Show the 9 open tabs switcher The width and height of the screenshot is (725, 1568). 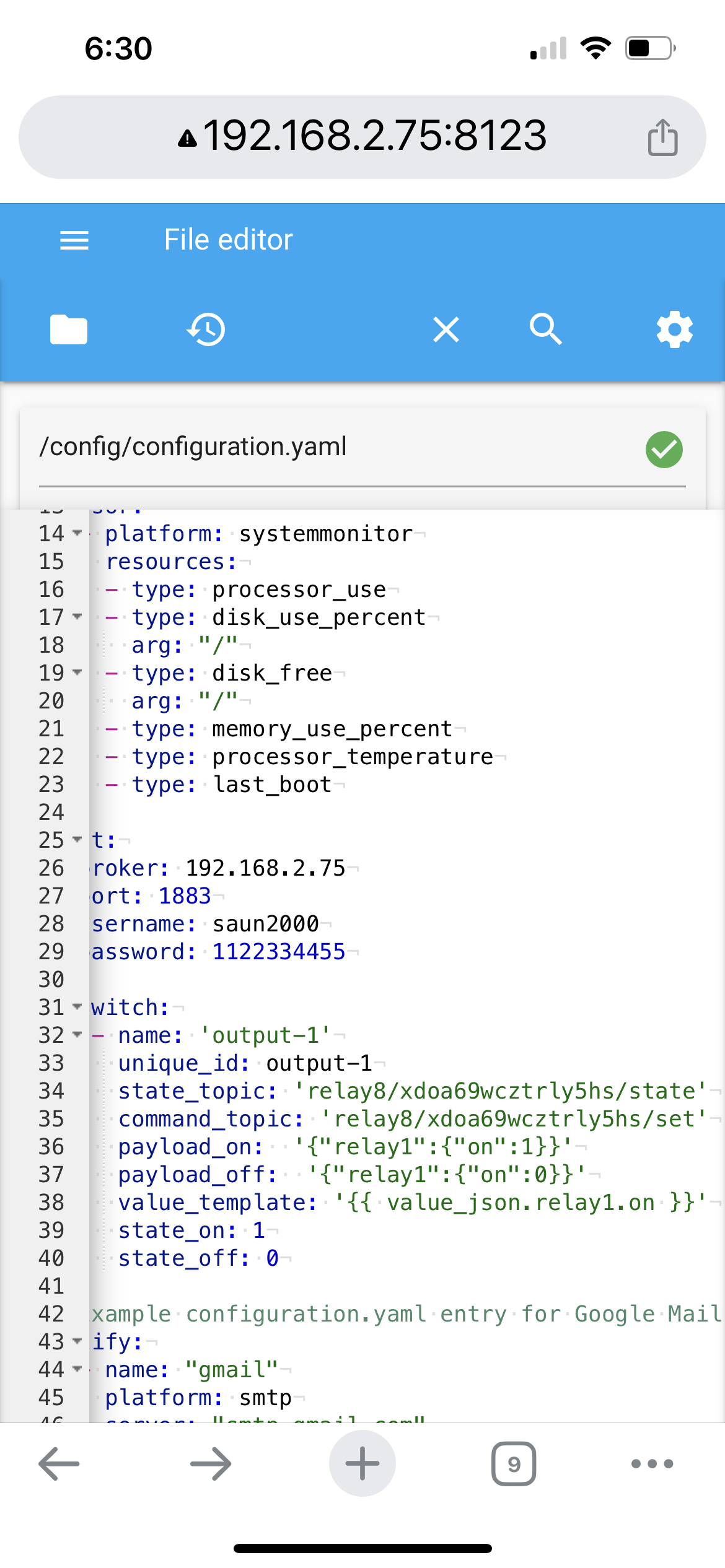click(514, 1464)
